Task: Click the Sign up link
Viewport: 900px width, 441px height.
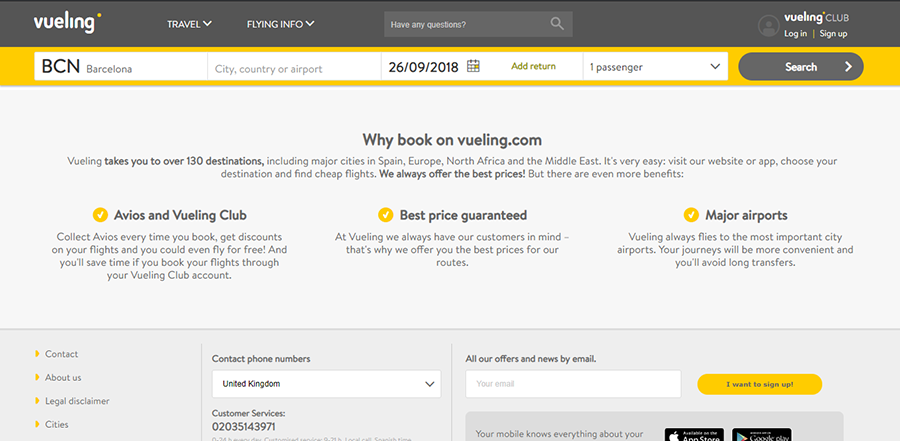Action: click(x=833, y=34)
